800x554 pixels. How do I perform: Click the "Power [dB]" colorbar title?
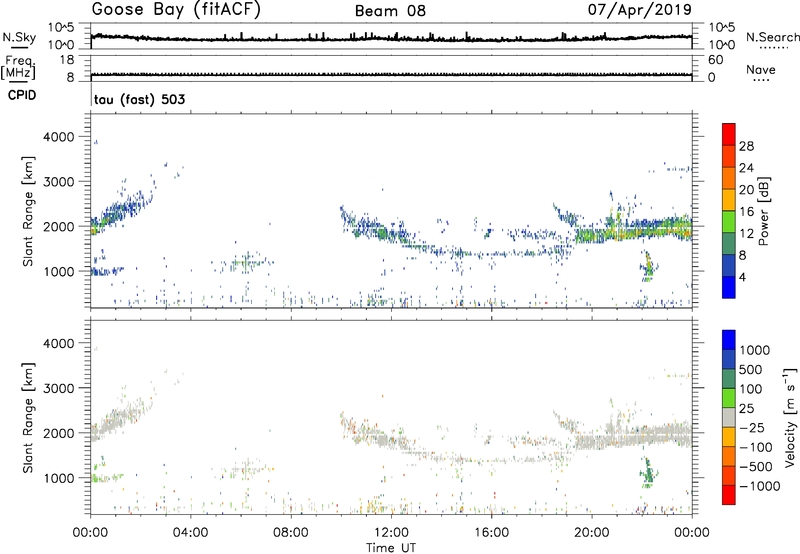point(763,211)
